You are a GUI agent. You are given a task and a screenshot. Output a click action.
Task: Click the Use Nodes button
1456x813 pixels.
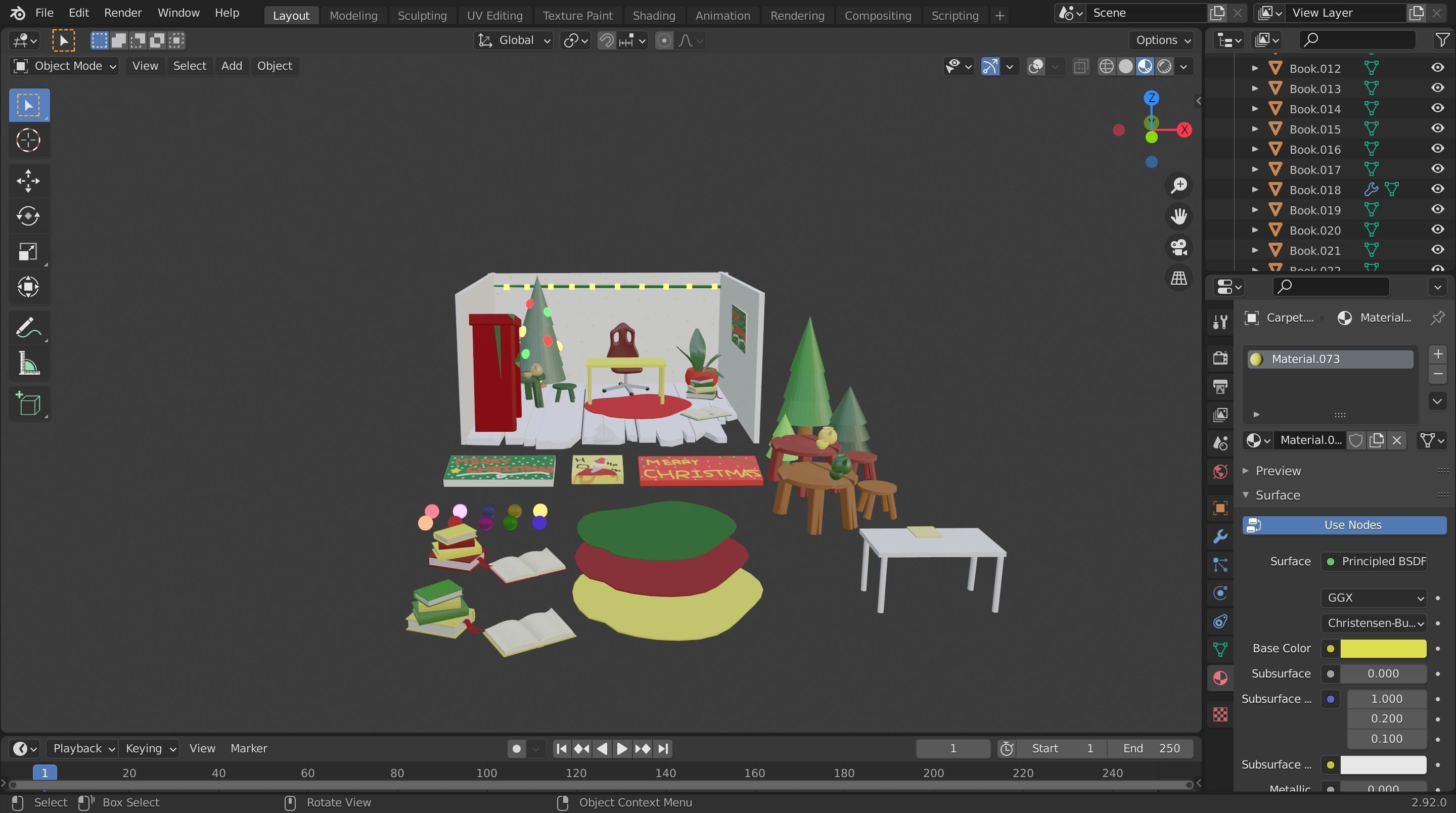click(1344, 525)
